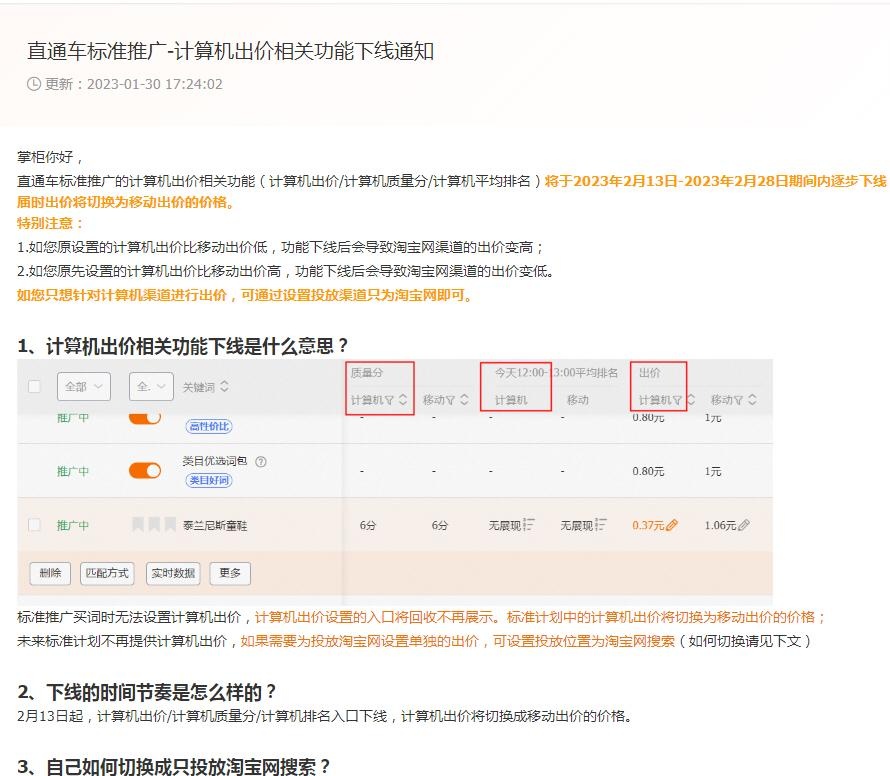The image size is (890, 776).
Task: Click note 2 about 淘宝网渠道的出价变低
Action: pyautogui.click(x=286, y=271)
